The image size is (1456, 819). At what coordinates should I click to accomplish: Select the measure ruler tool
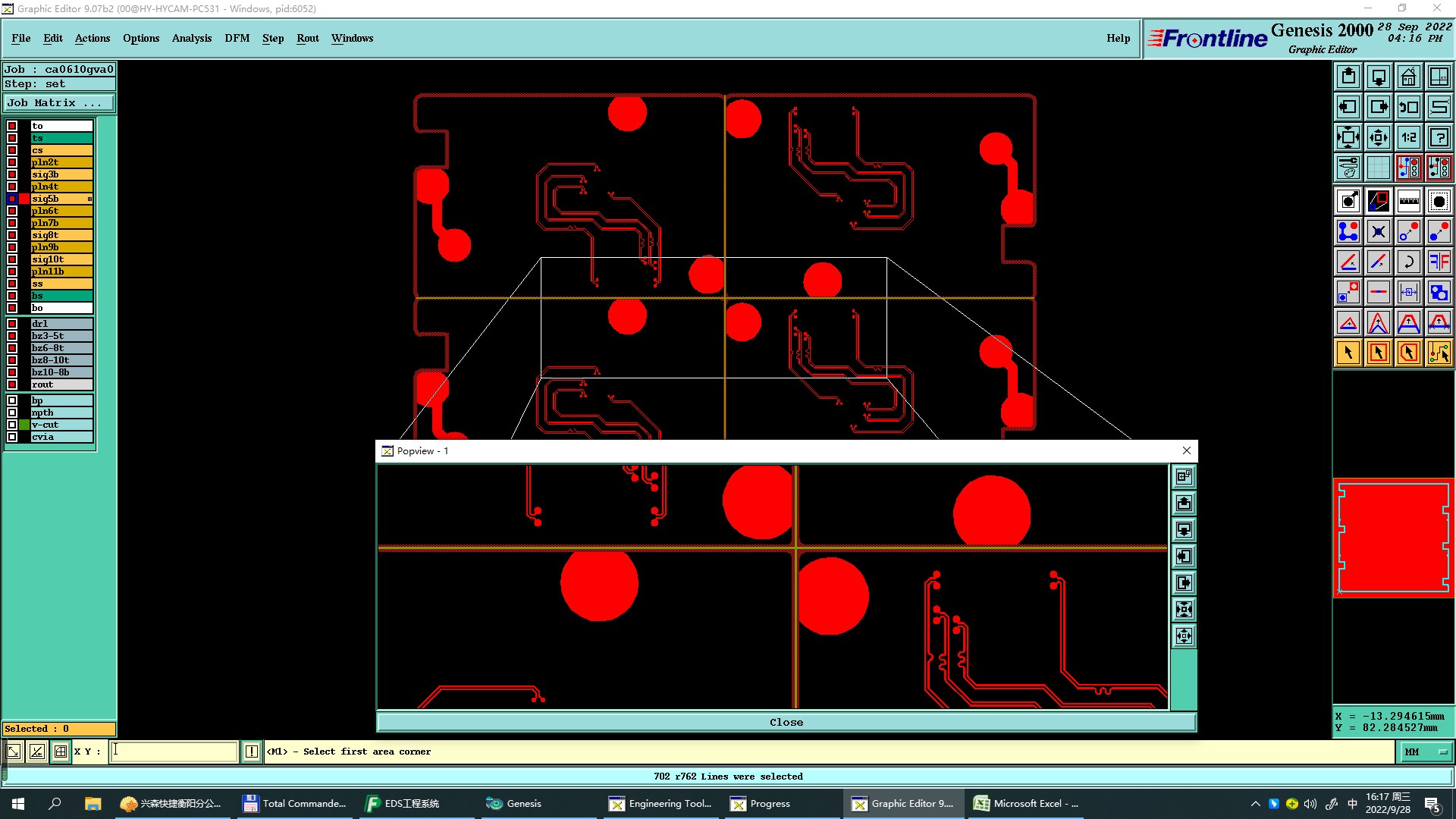pos(1408,201)
